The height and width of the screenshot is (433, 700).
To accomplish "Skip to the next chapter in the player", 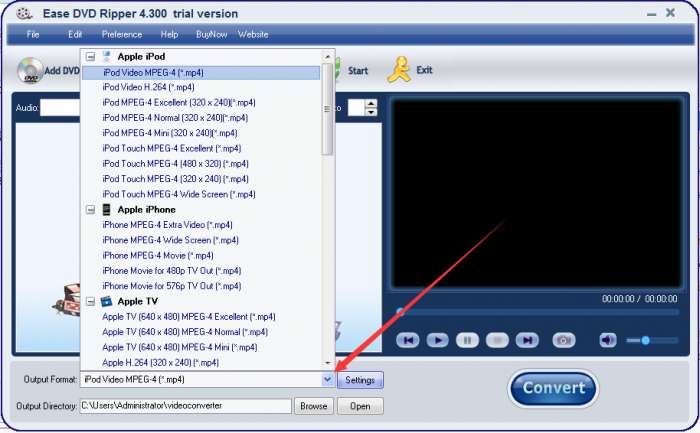I will pos(527,340).
